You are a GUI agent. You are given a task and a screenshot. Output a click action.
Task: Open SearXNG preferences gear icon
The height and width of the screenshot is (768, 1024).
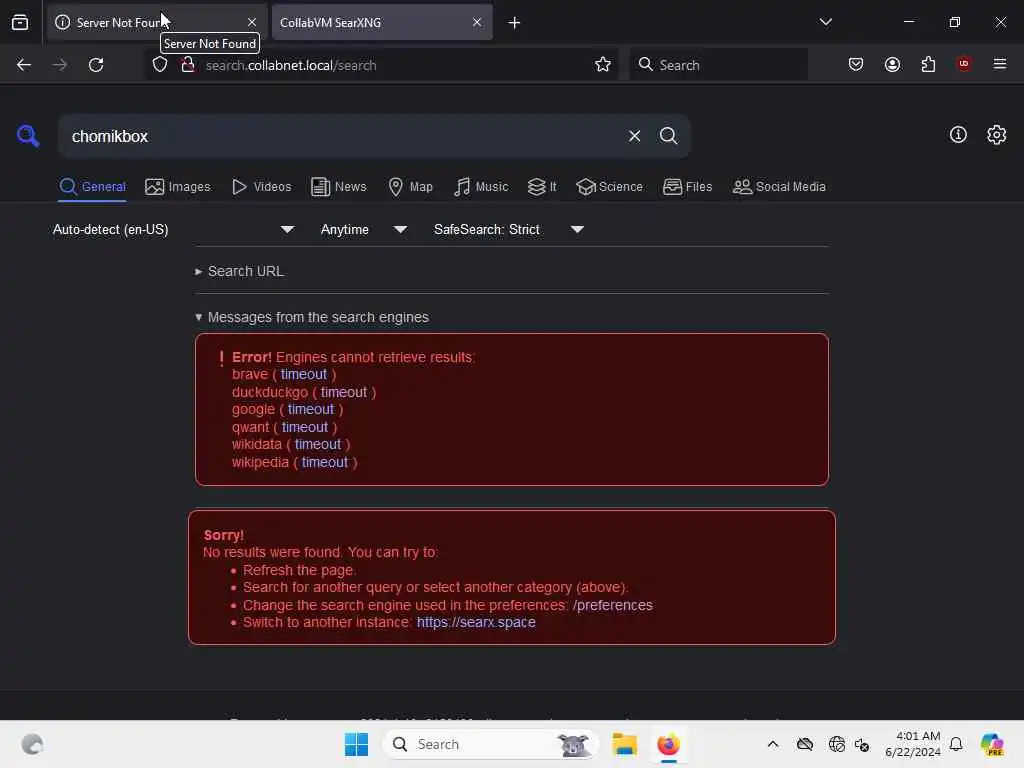(996, 135)
